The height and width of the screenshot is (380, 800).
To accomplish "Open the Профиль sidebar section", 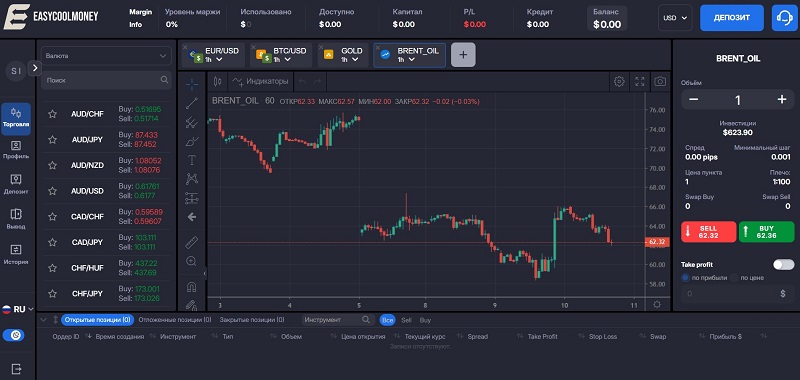I will (x=16, y=149).
